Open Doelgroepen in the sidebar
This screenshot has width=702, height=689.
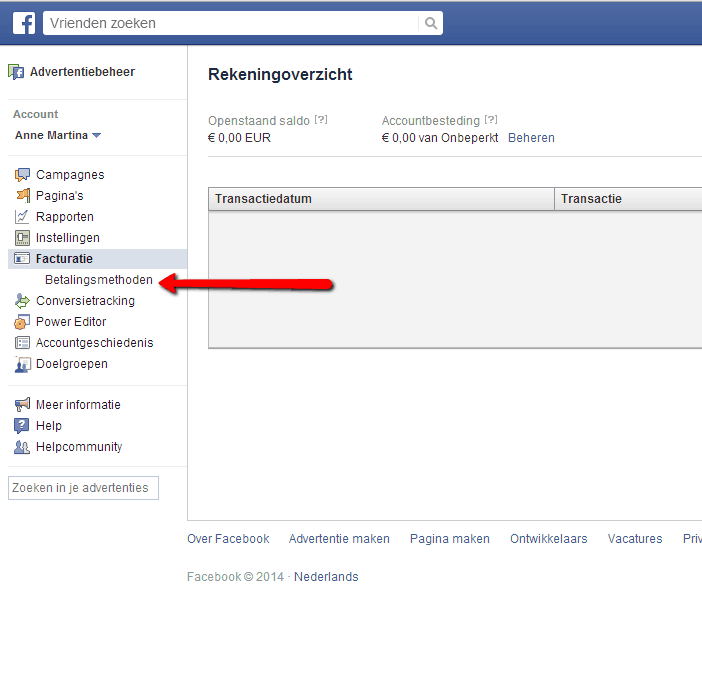pos(72,364)
